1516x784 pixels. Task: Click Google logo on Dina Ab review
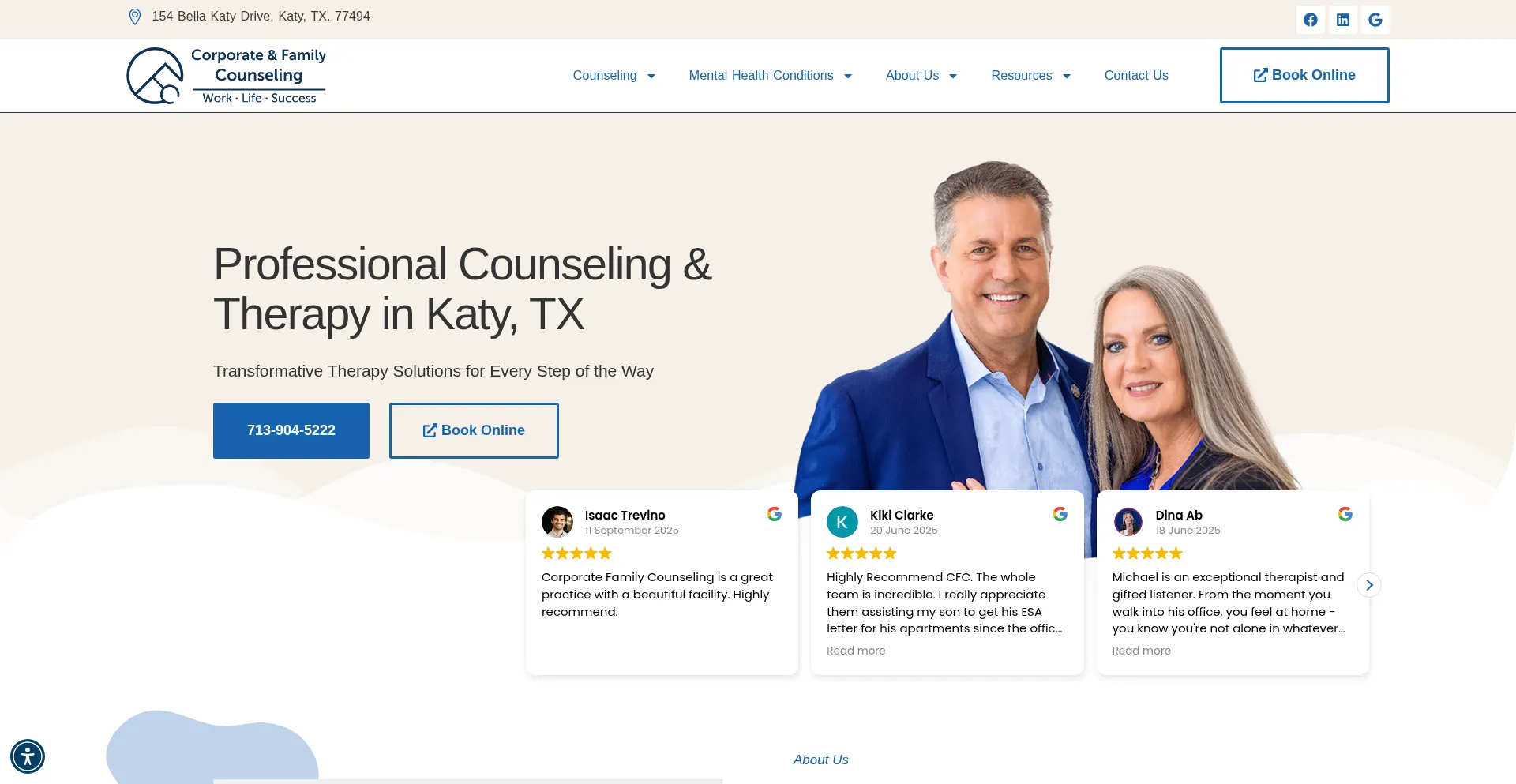1345,514
